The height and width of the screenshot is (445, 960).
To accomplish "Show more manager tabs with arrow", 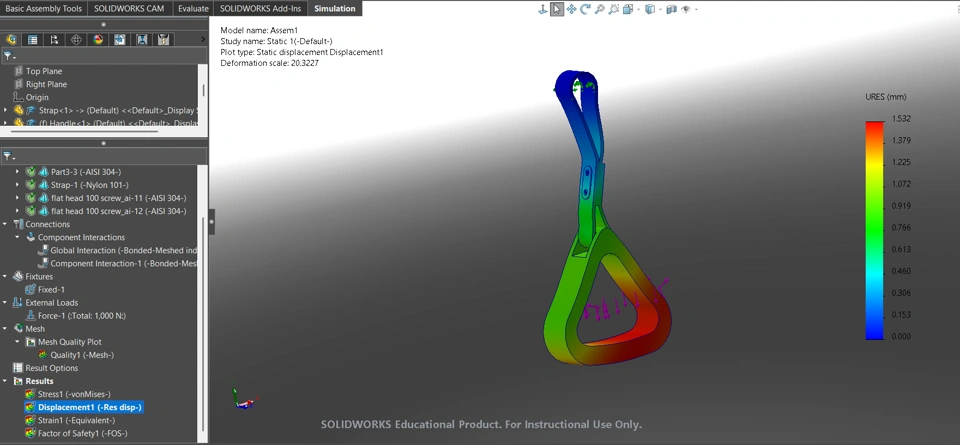I will coord(203,39).
